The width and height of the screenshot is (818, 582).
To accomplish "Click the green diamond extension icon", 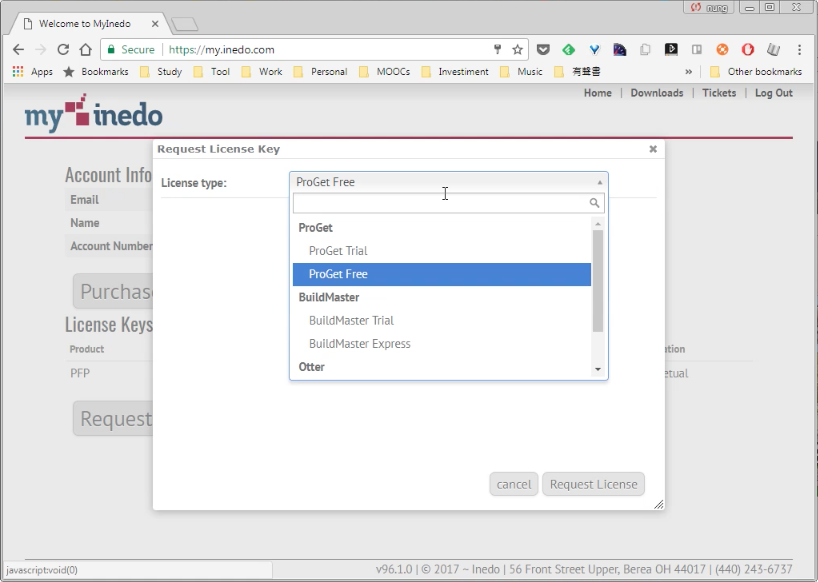I will click(x=569, y=50).
